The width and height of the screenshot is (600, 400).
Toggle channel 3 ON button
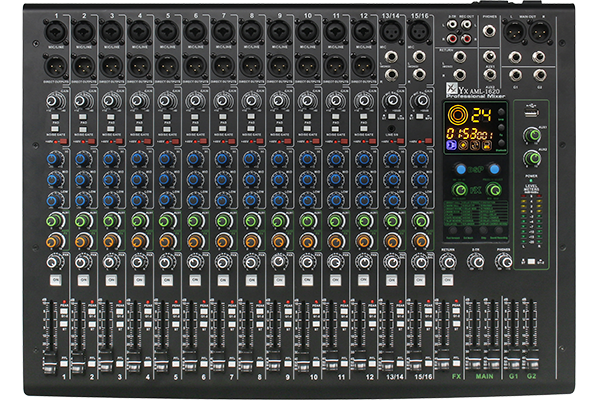click(111, 280)
